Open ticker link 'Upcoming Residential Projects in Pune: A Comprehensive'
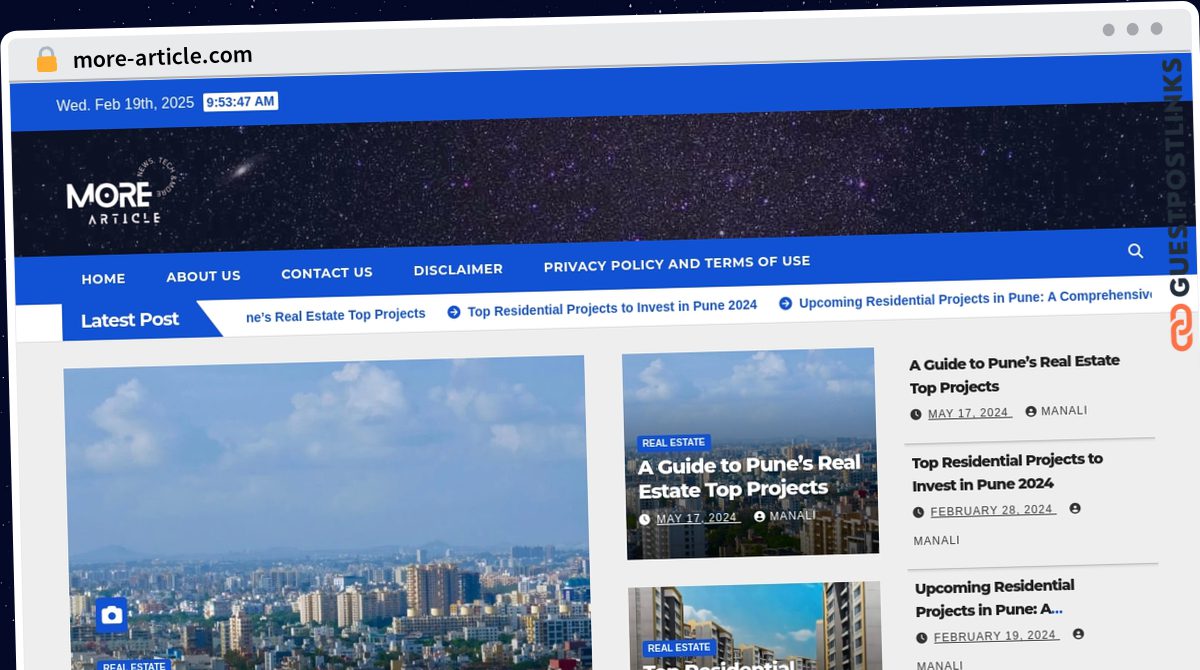 point(976,298)
